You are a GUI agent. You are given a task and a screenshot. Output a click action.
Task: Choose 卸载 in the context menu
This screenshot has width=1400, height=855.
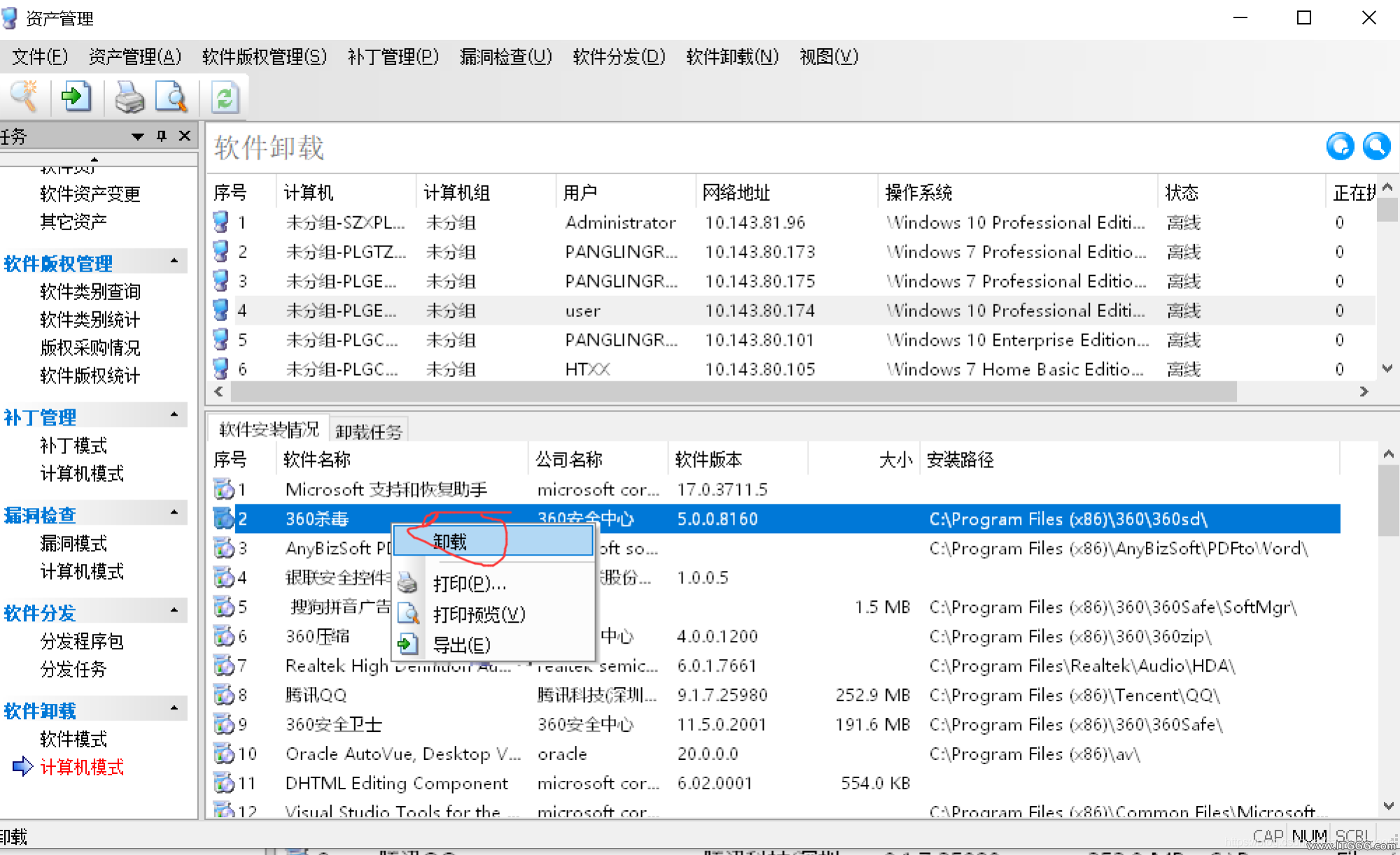493,542
